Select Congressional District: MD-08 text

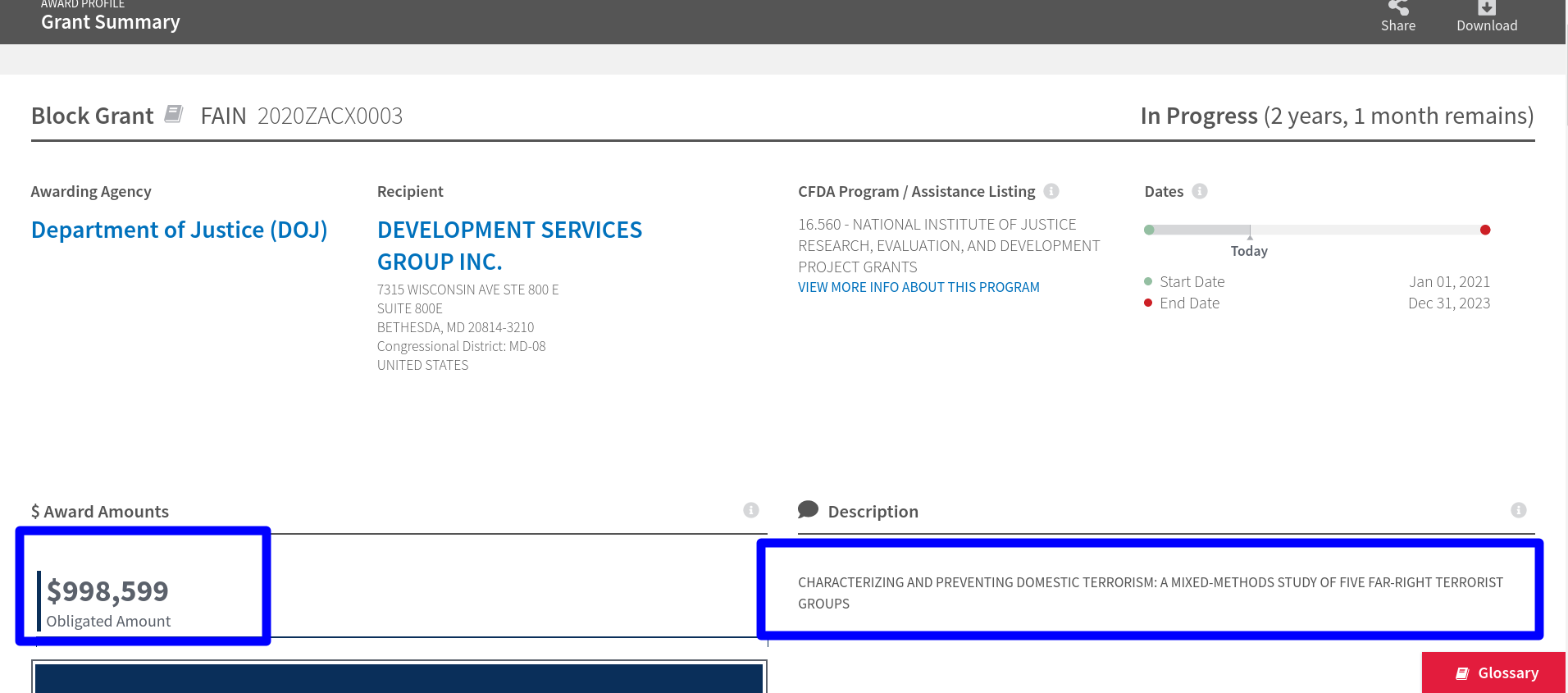tap(462, 346)
